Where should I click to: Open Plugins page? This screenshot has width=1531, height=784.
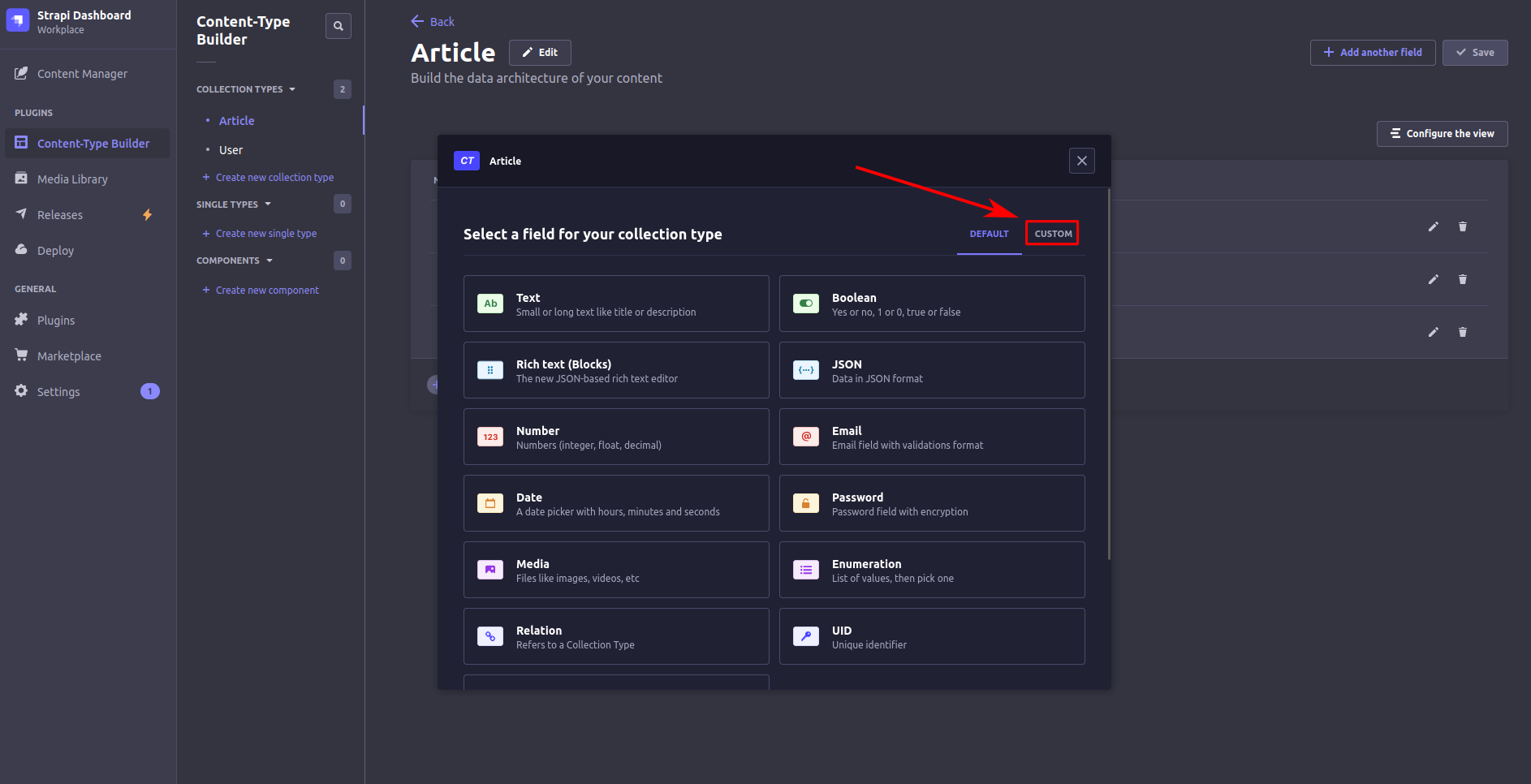click(x=56, y=321)
